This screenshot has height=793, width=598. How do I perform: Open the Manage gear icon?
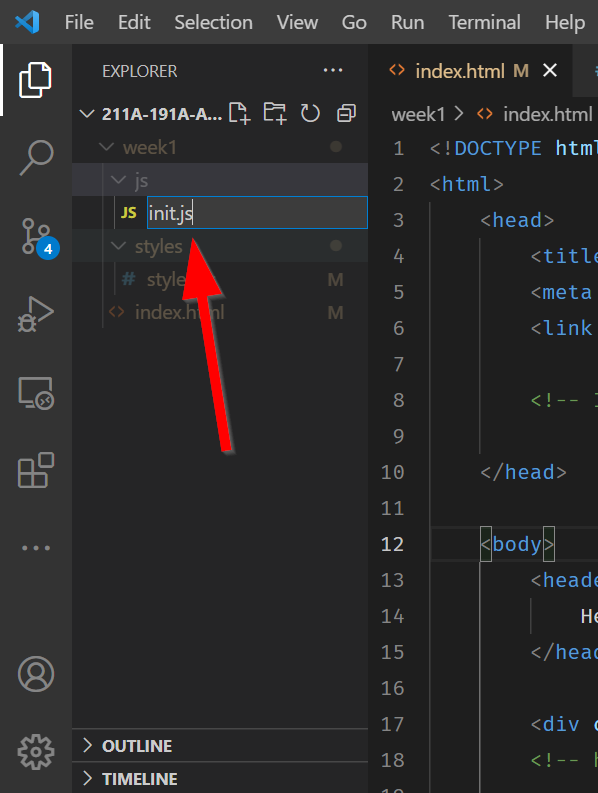[36, 752]
